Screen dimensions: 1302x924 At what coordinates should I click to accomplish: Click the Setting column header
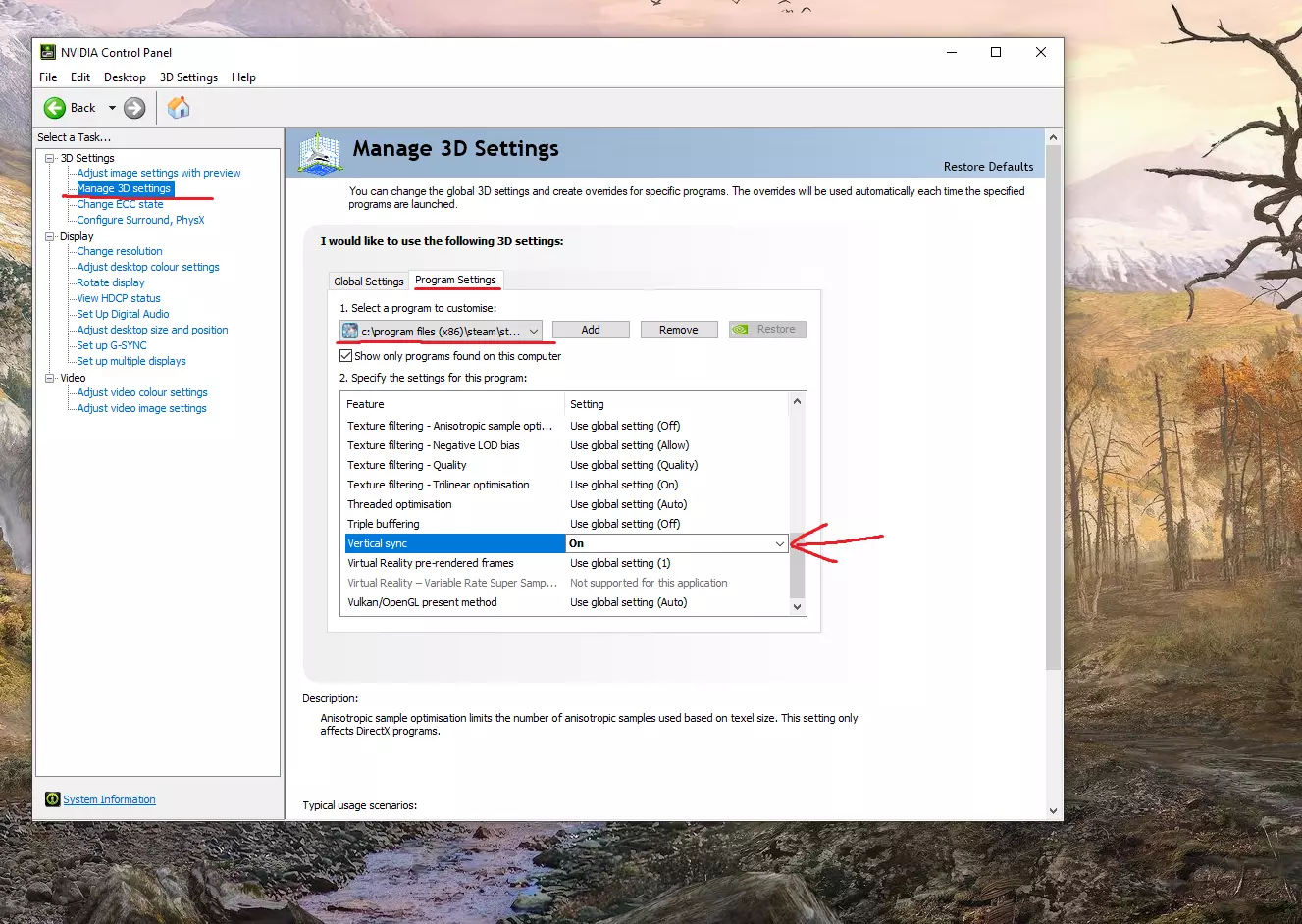click(677, 404)
